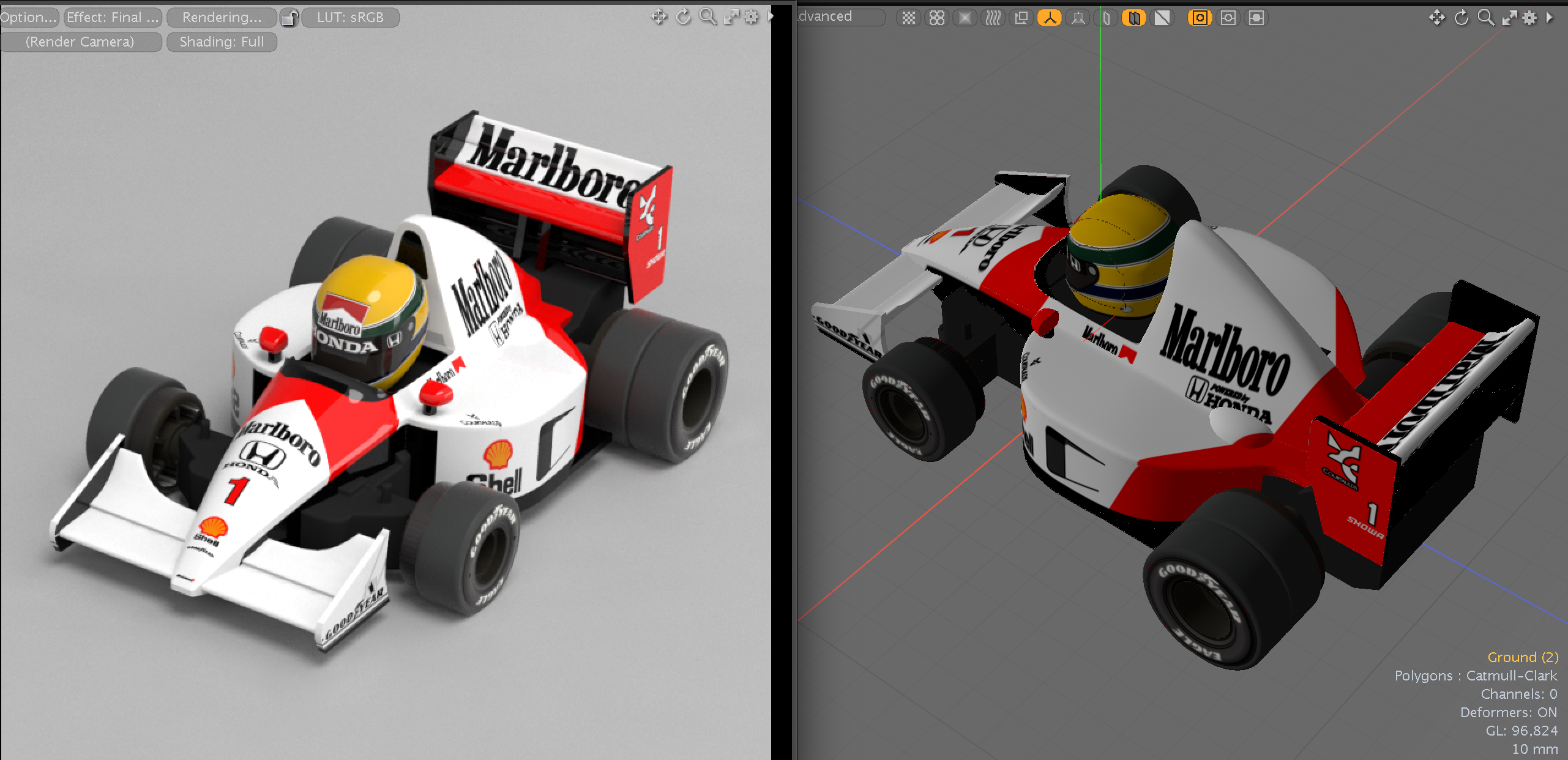Screen dimensions: 1568x760
Task: Click the work plane pedestal icon in 3D viewport
Action: [1078, 18]
